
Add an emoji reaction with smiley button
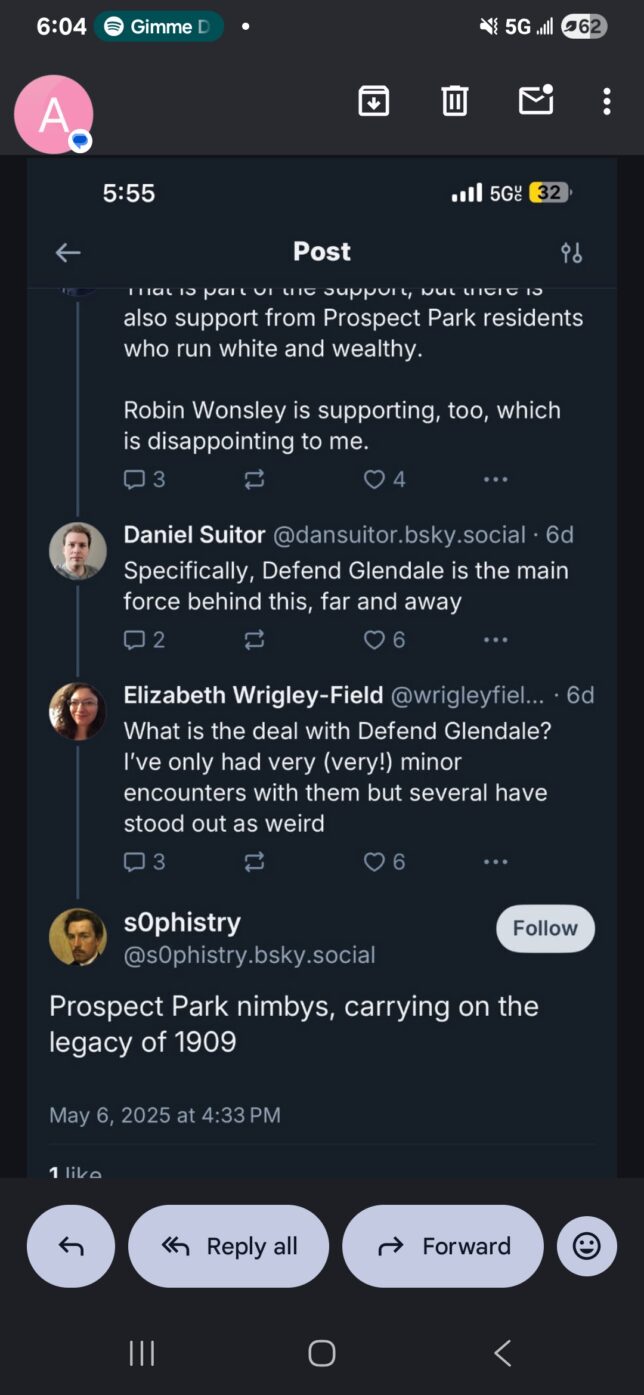(x=587, y=1246)
